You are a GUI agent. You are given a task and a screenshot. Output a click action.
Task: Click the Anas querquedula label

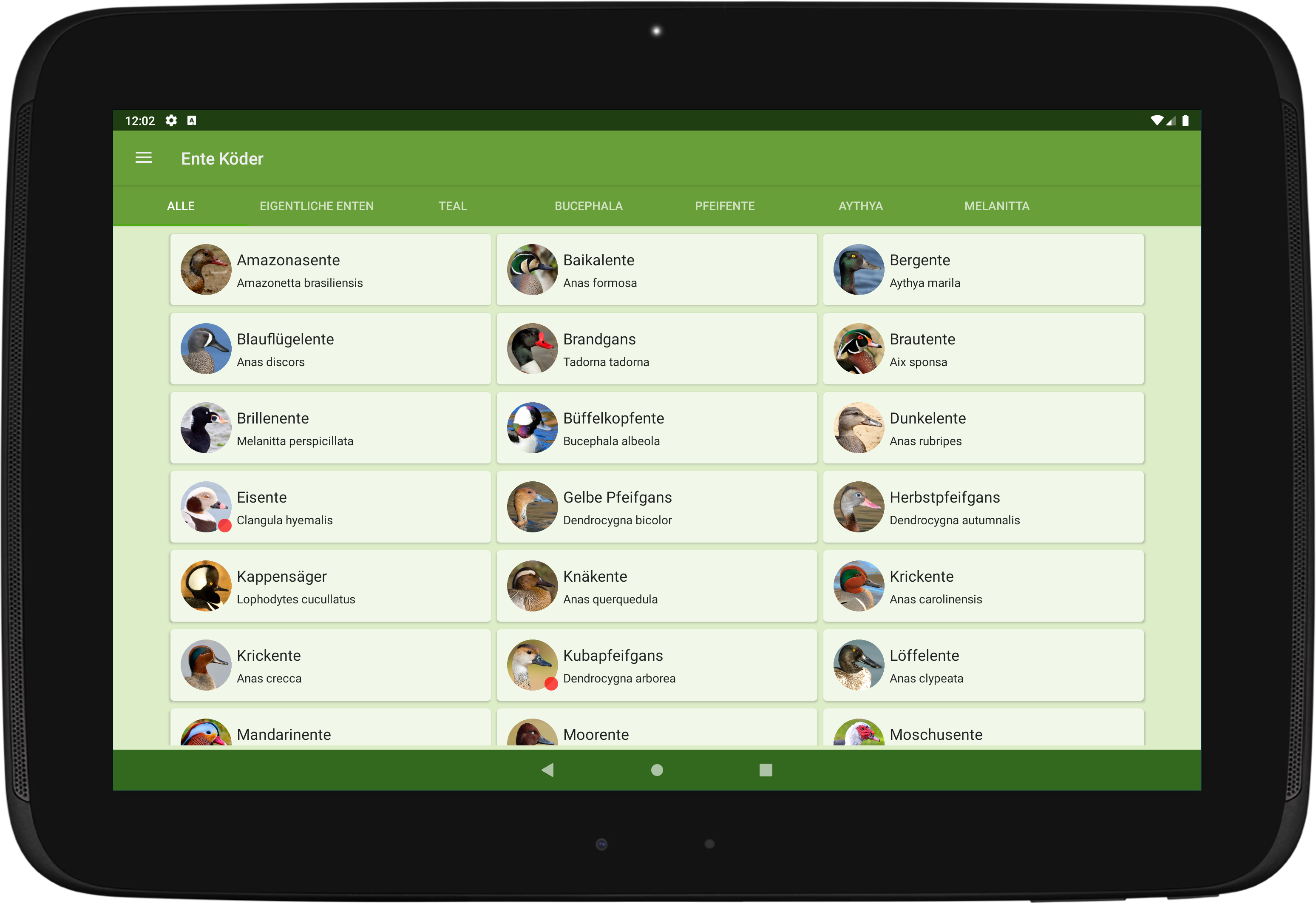tap(610, 600)
